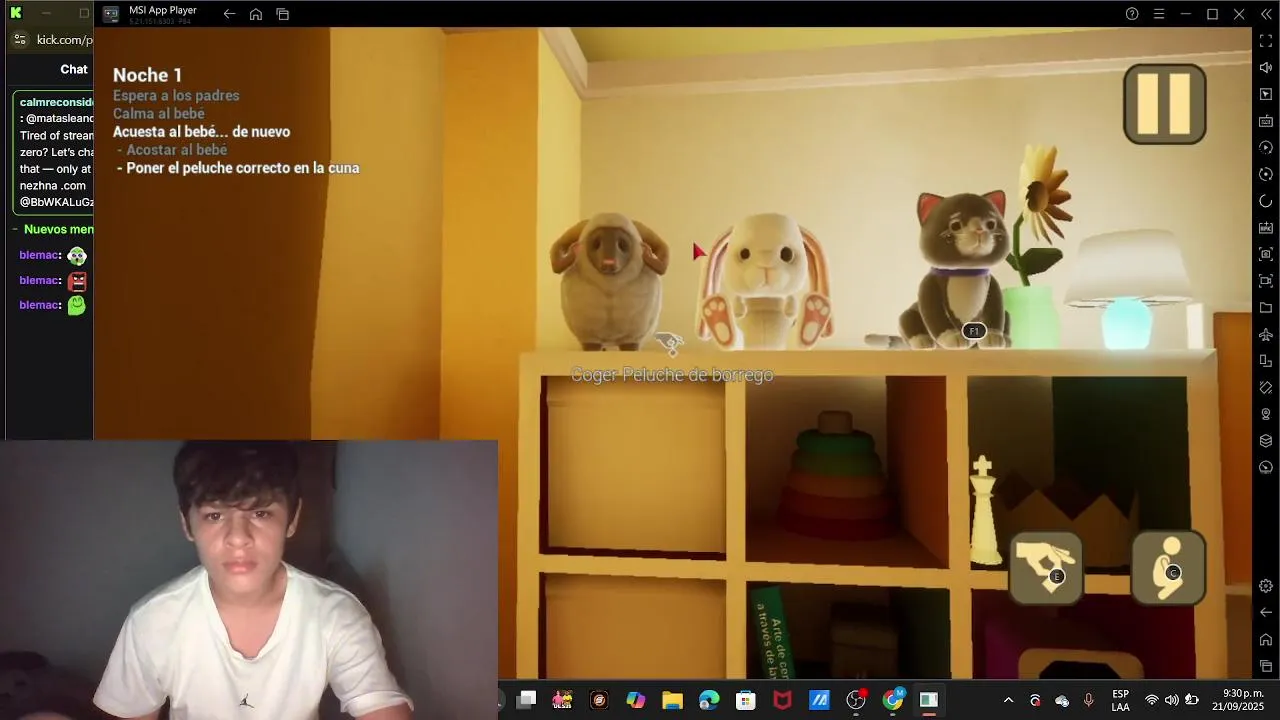Click the 'Acuesta al bebé... de nuevo' objective
This screenshot has width=1280, height=720.
(x=201, y=132)
